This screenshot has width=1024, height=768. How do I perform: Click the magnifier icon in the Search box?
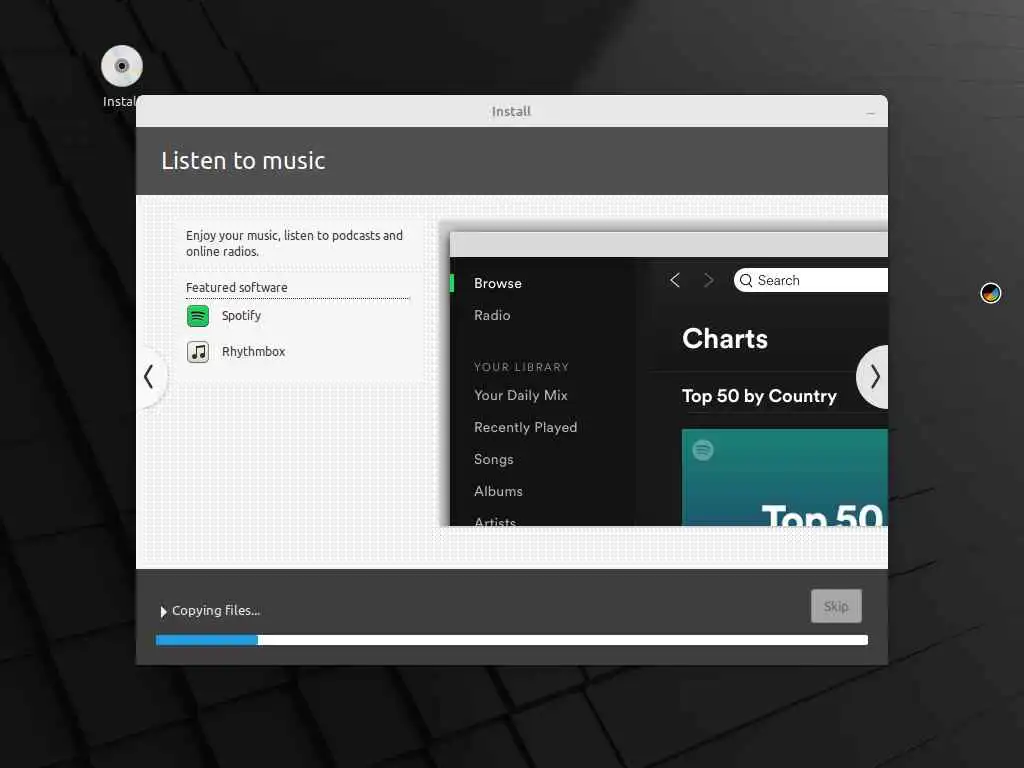[x=746, y=280]
